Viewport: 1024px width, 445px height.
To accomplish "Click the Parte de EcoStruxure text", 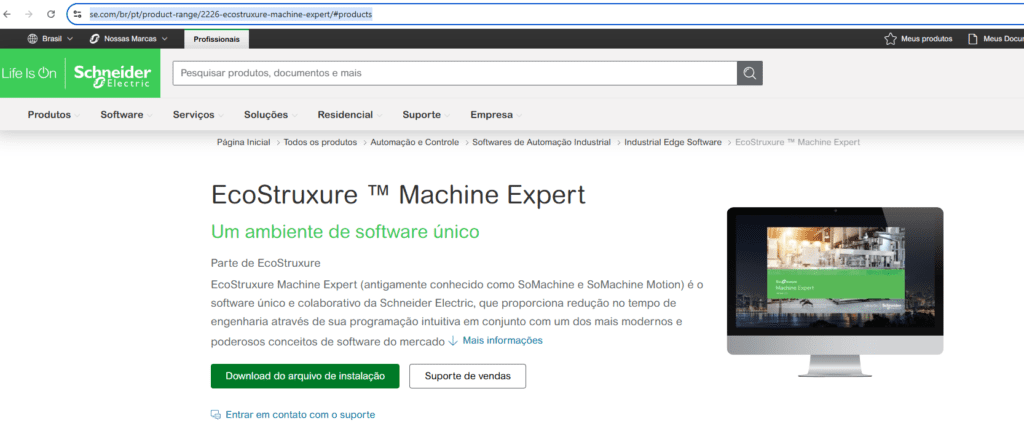I will coord(266,263).
